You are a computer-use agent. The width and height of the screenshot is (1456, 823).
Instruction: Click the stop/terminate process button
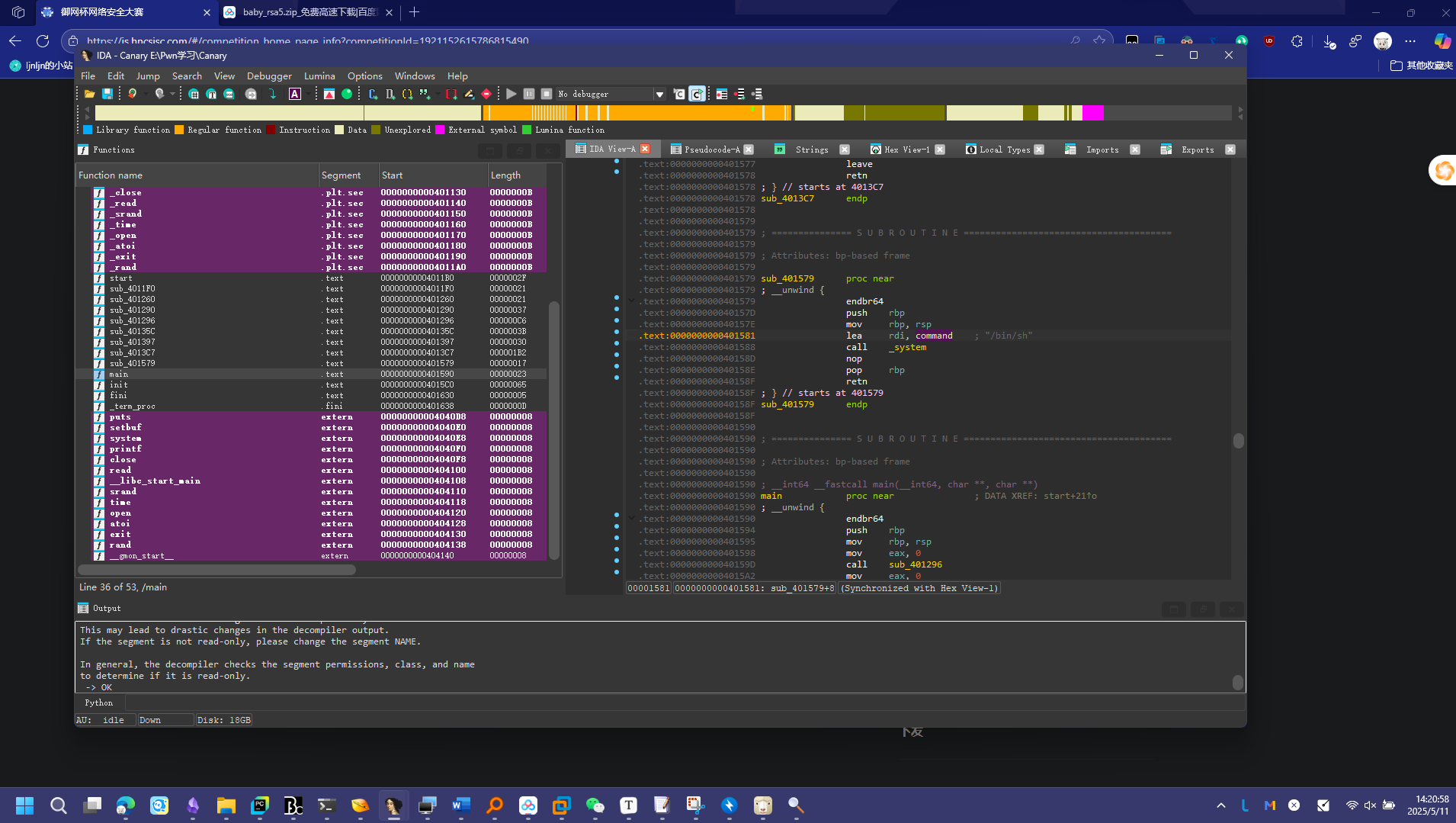pos(547,94)
